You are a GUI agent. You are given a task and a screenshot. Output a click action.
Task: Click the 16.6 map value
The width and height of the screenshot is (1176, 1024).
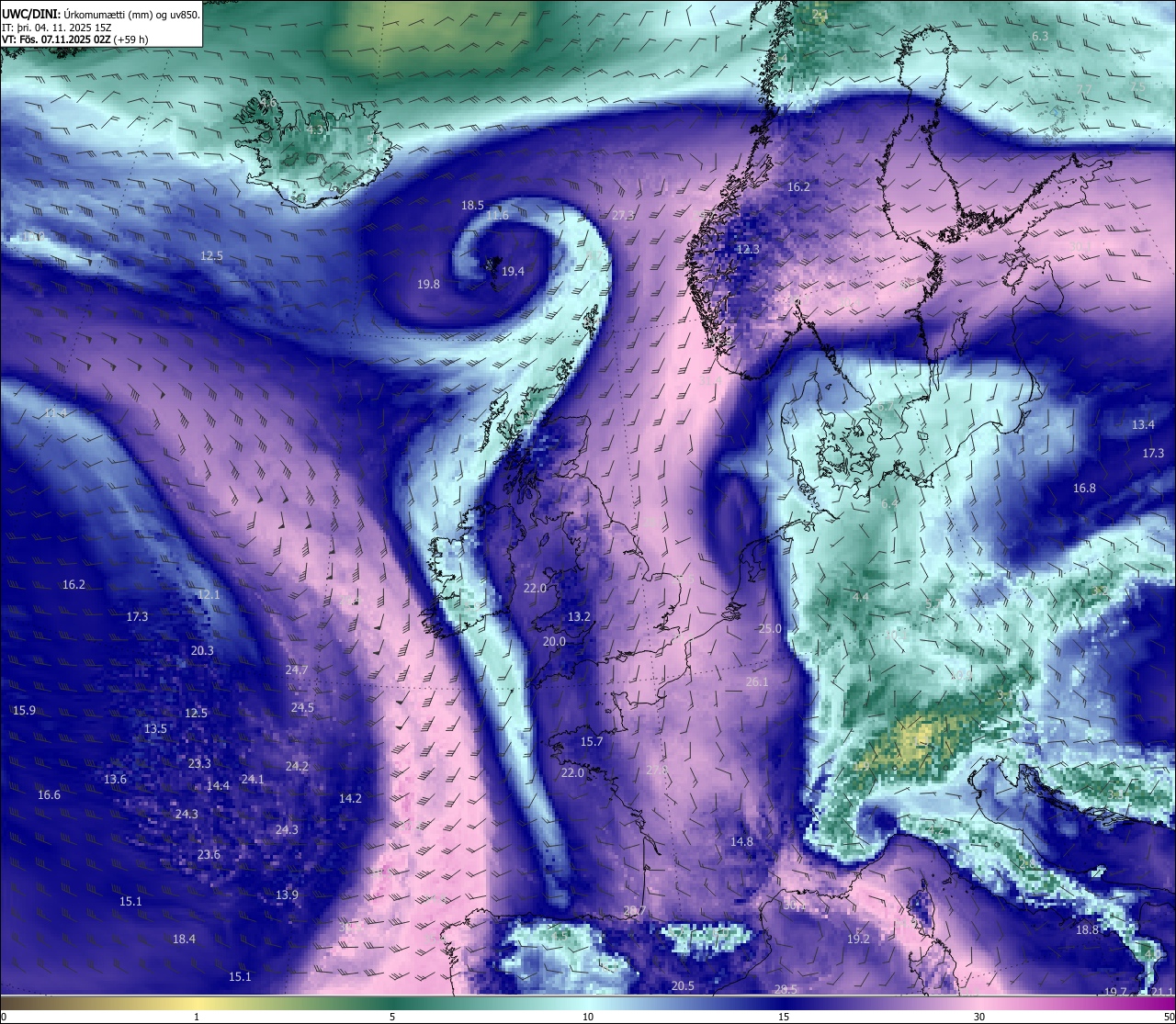coord(49,795)
